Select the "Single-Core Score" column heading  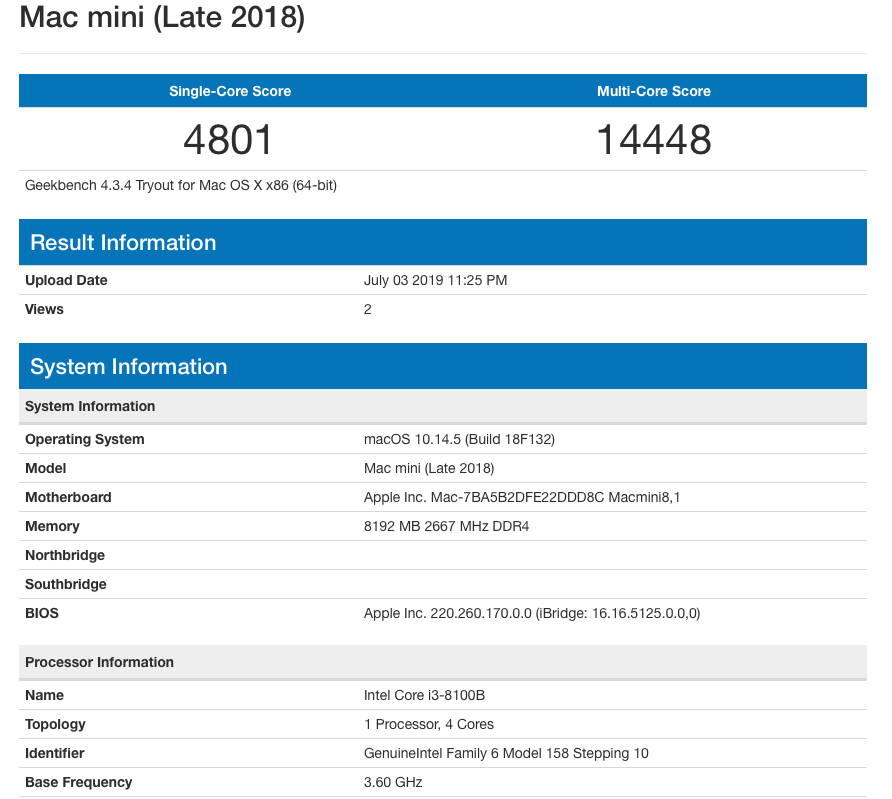pos(230,91)
